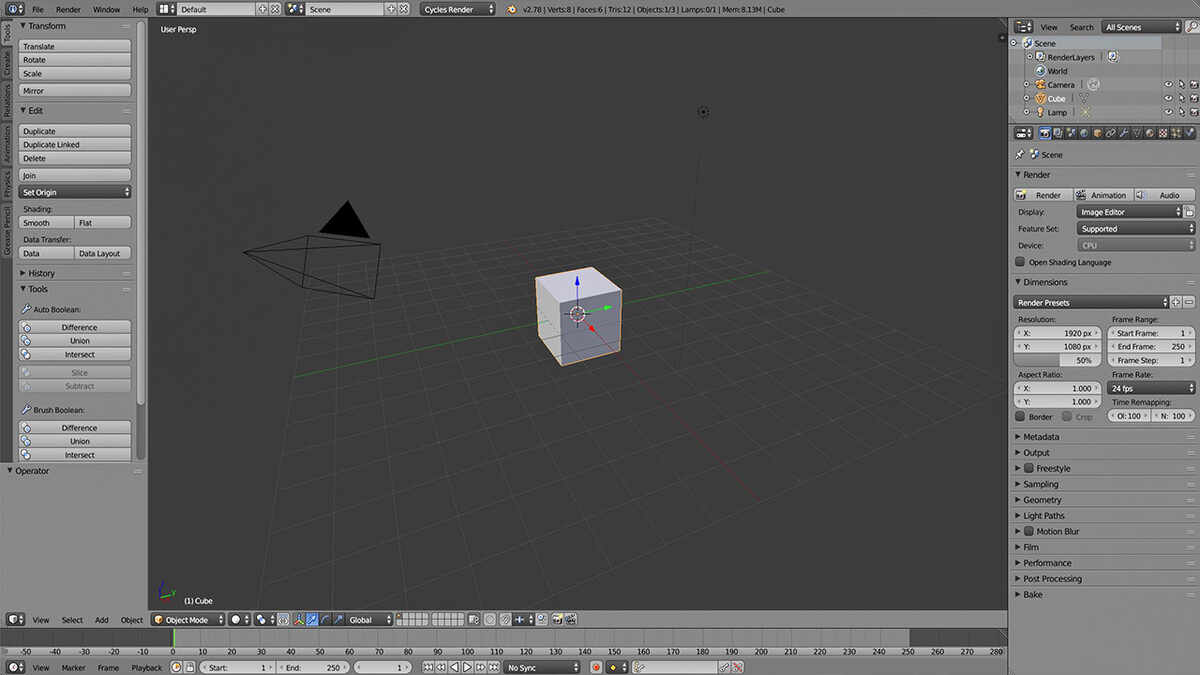This screenshot has height=675, width=1200.
Task: Open the Modifiers wrench properties tab
Action: point(1124,133)
